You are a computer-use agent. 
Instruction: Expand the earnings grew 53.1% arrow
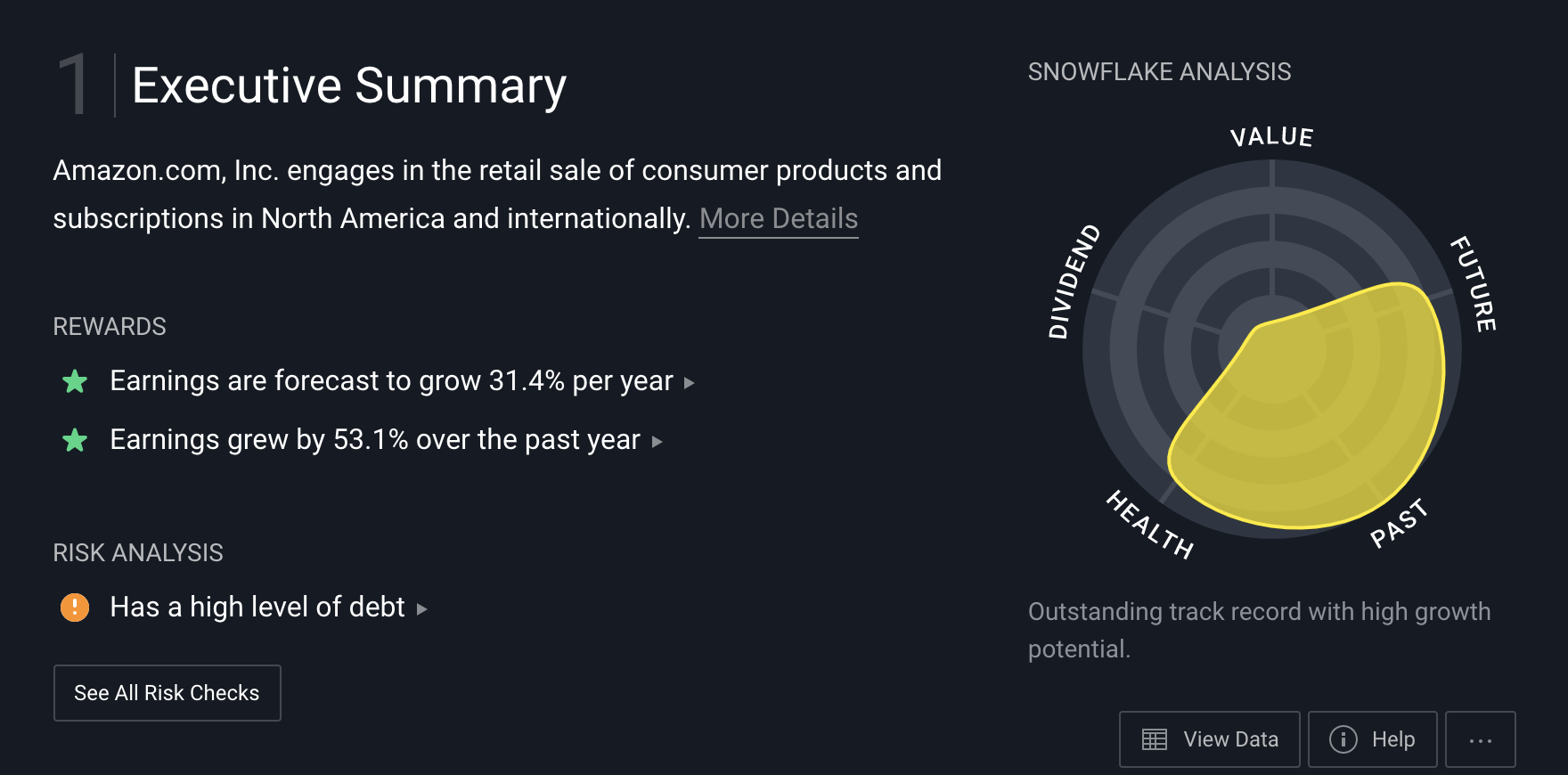tap(657, 442)
